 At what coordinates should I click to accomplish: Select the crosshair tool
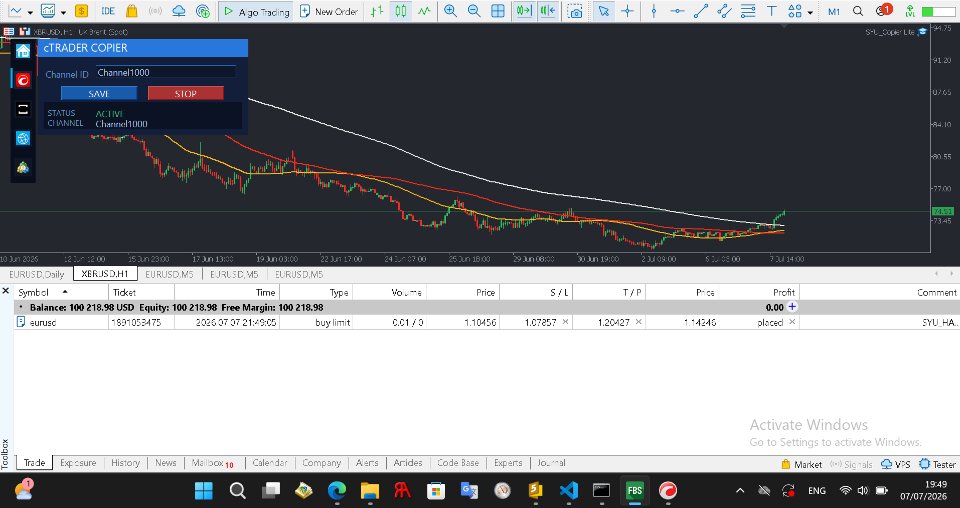[x=628, y=11]
